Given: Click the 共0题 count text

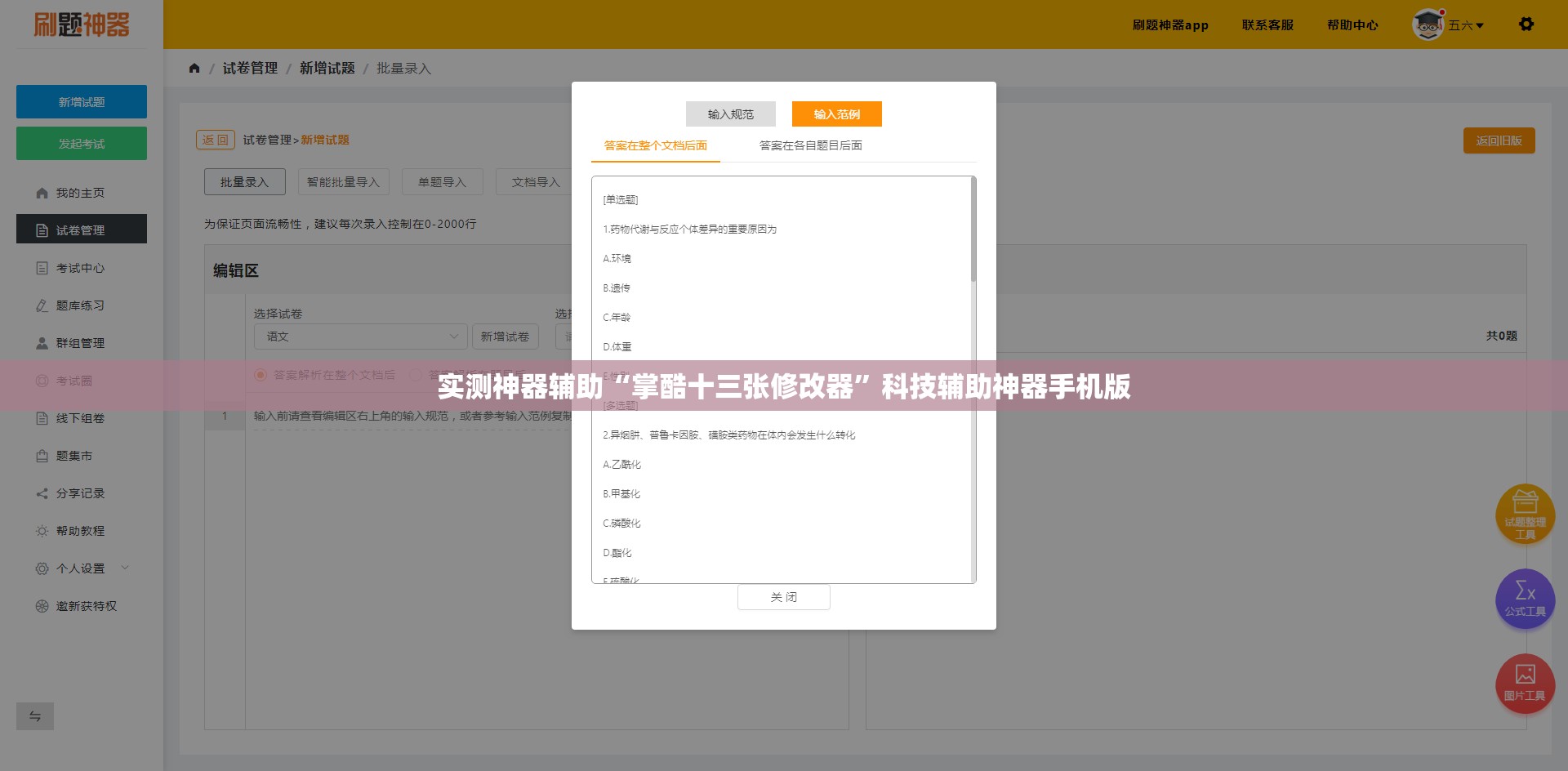Looking at the screenshot, I should pyautogui.click(x=1501, y=336).
